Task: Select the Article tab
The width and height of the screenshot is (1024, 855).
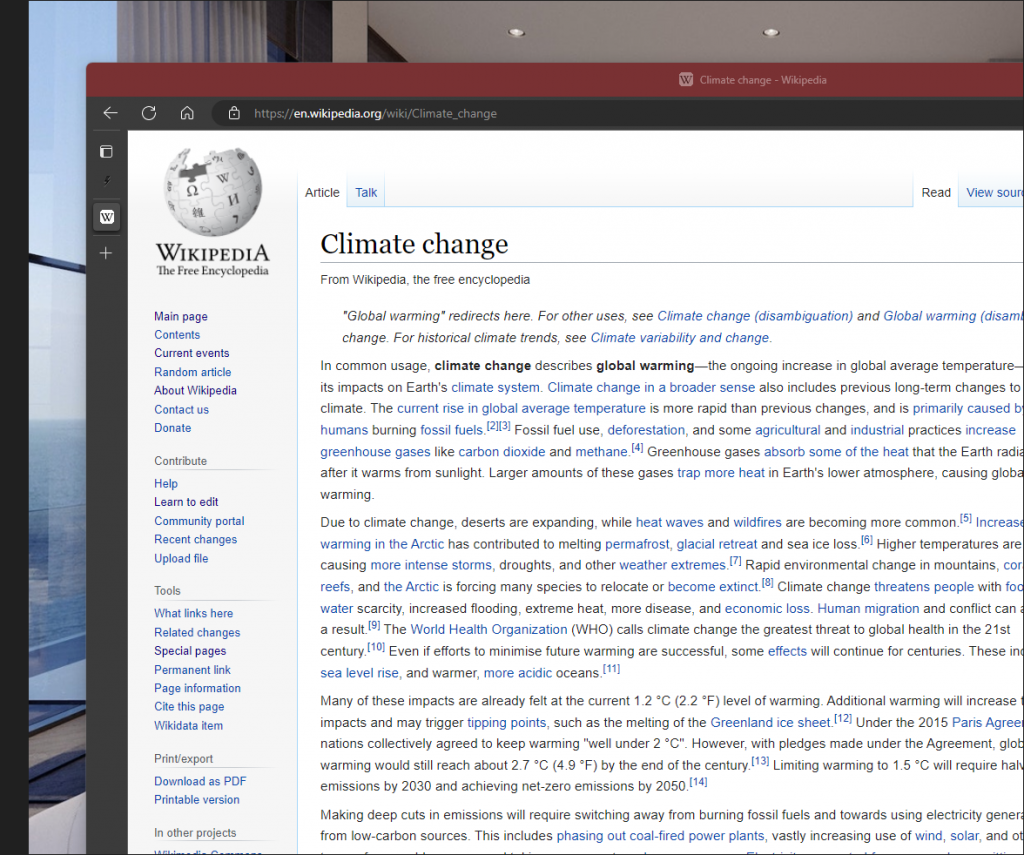Action: 322,192
